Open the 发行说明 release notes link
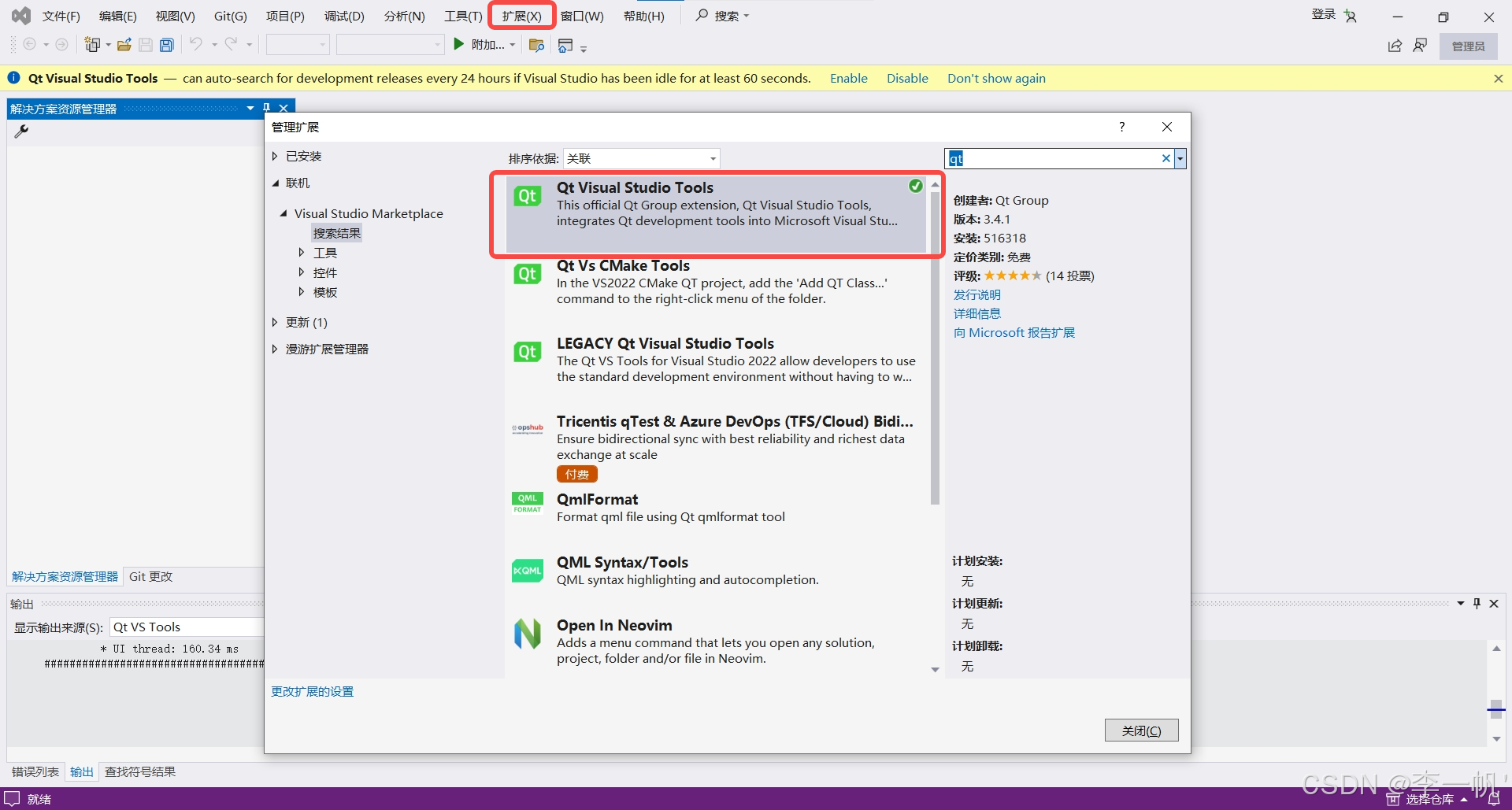The width and height of the screenshot is (1512, 810). 976,294
